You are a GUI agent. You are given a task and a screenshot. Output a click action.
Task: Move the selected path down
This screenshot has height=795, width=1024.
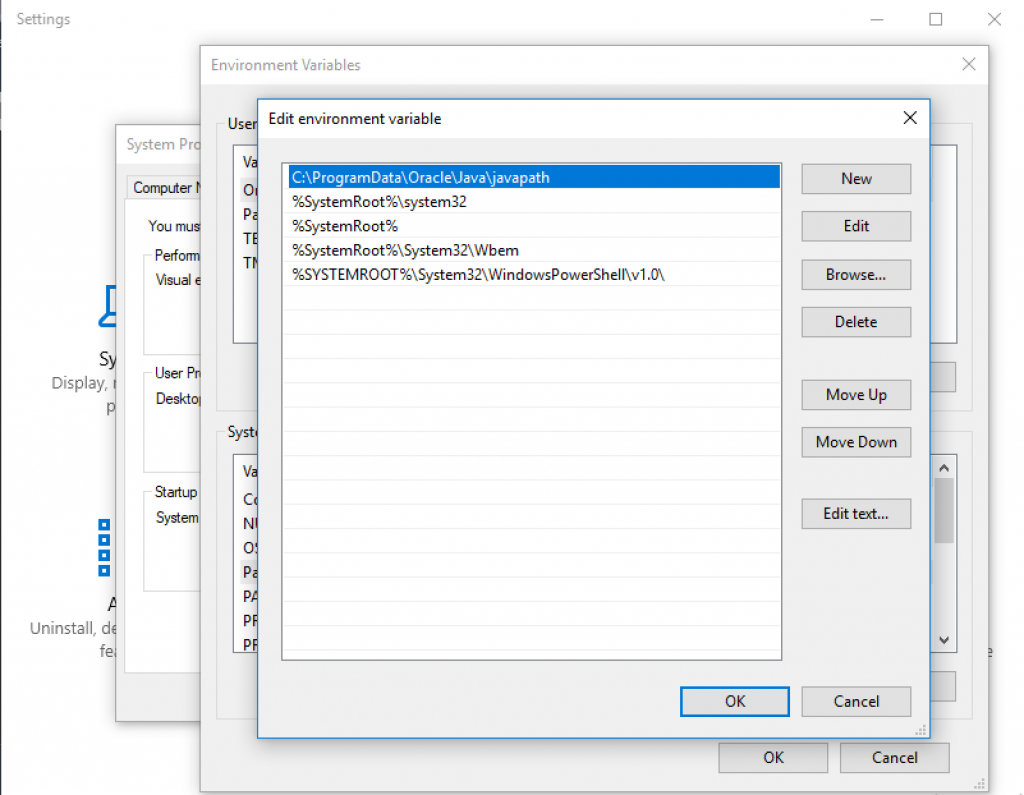[x=855, y=442]
